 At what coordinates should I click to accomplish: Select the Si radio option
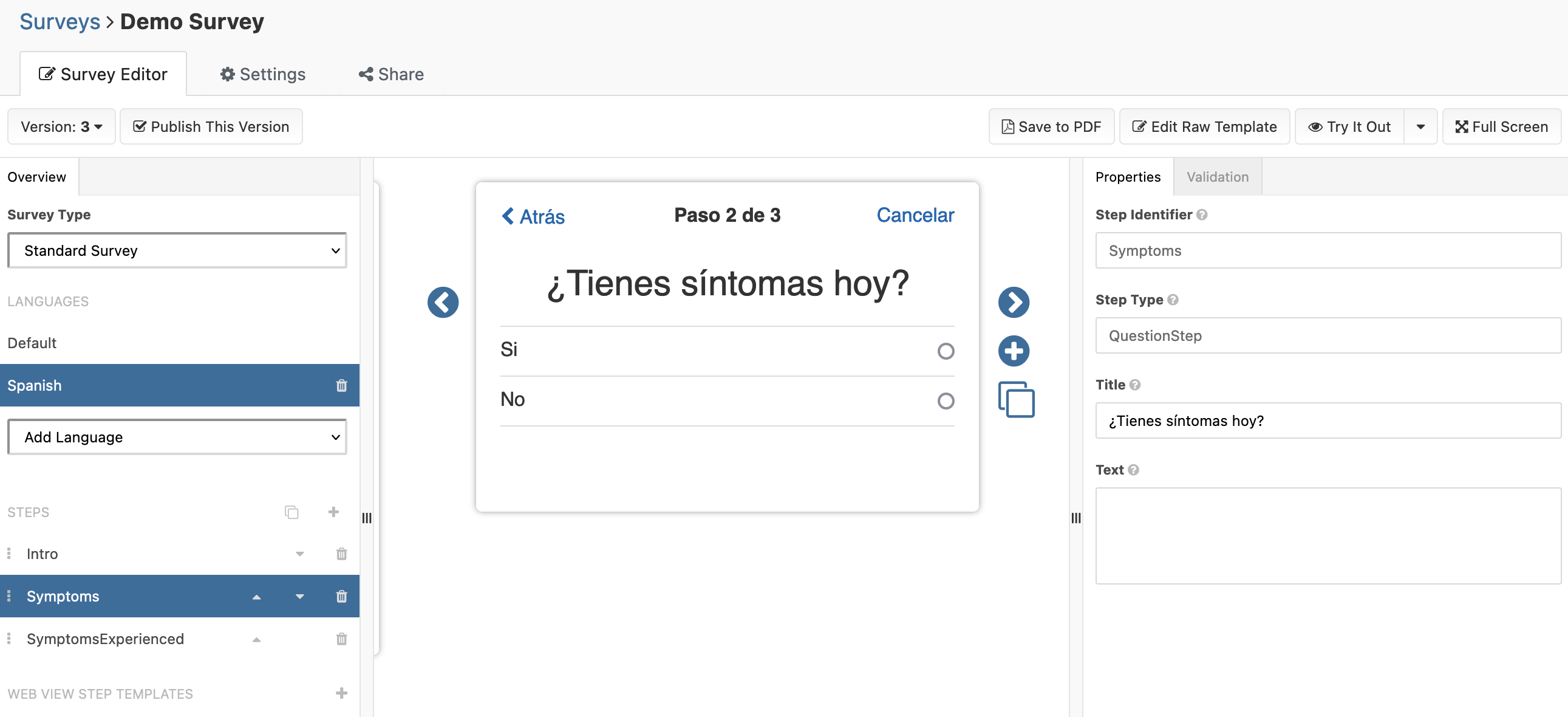tap(946, 351)
